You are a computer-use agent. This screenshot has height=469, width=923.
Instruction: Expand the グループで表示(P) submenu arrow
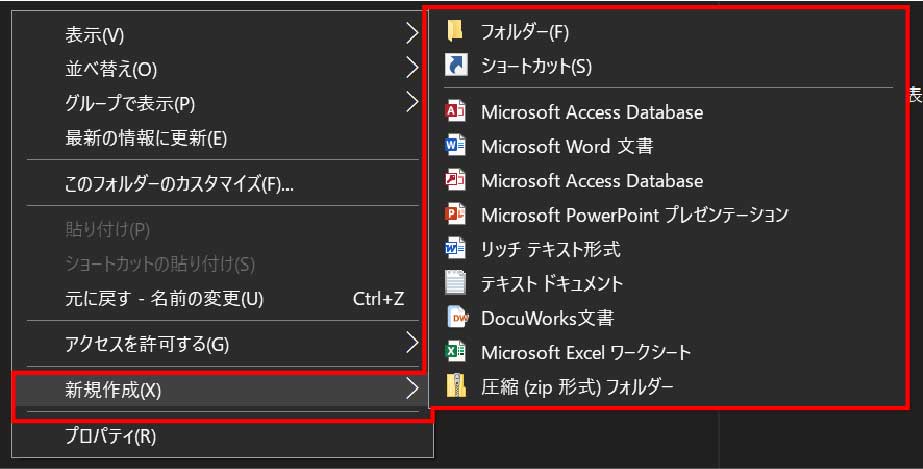(412, 102)
